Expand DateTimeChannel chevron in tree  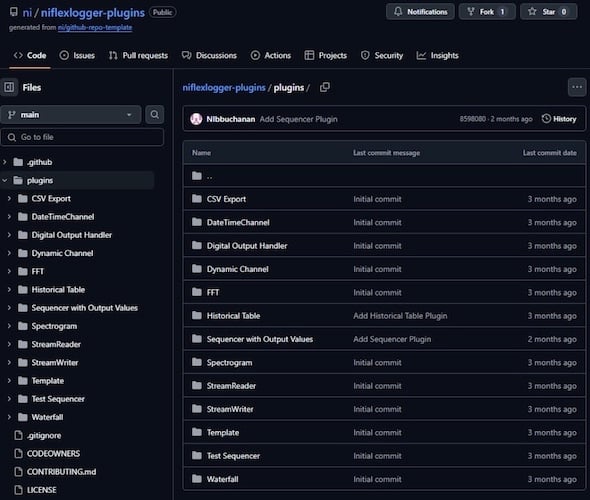pos(9,217)
